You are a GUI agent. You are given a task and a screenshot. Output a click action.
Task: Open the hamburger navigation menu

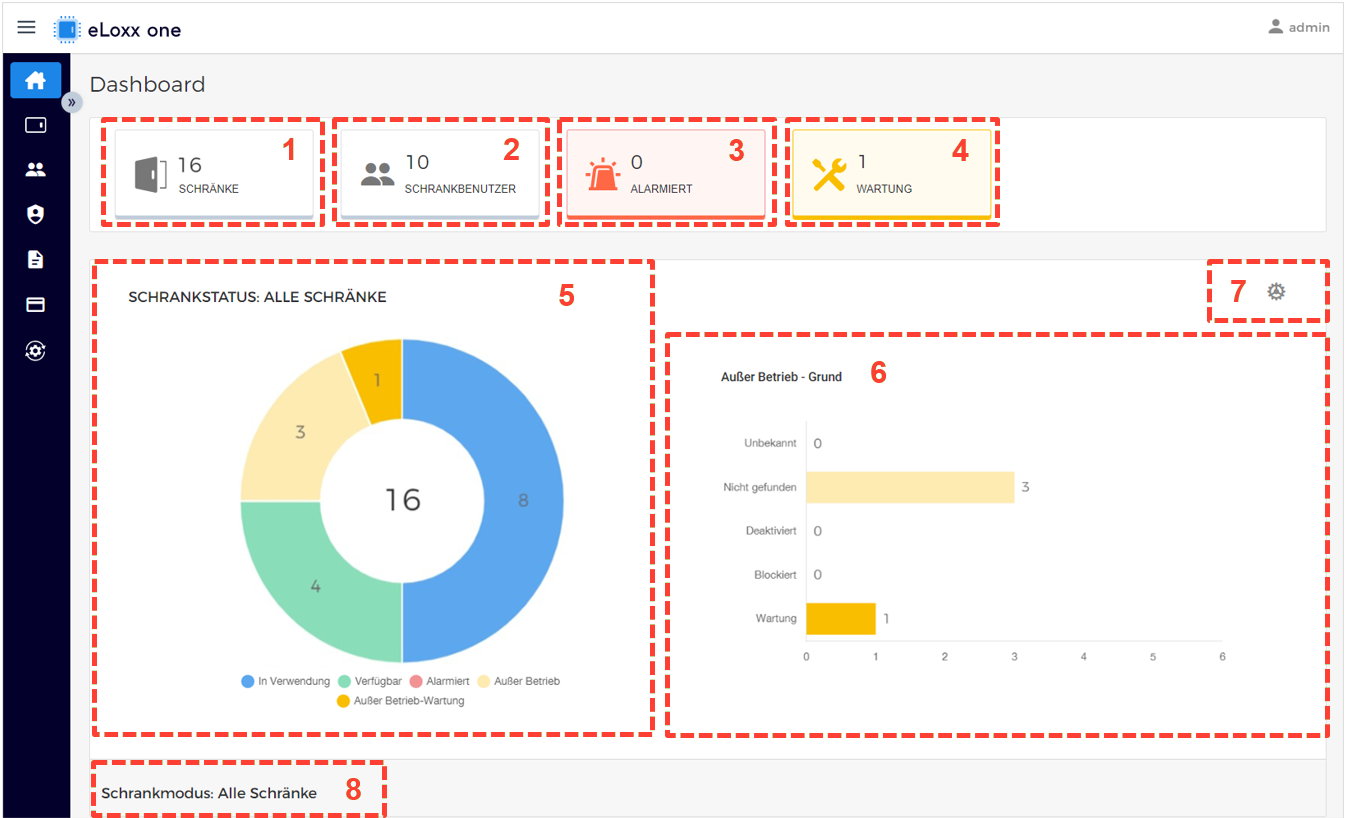27,28
